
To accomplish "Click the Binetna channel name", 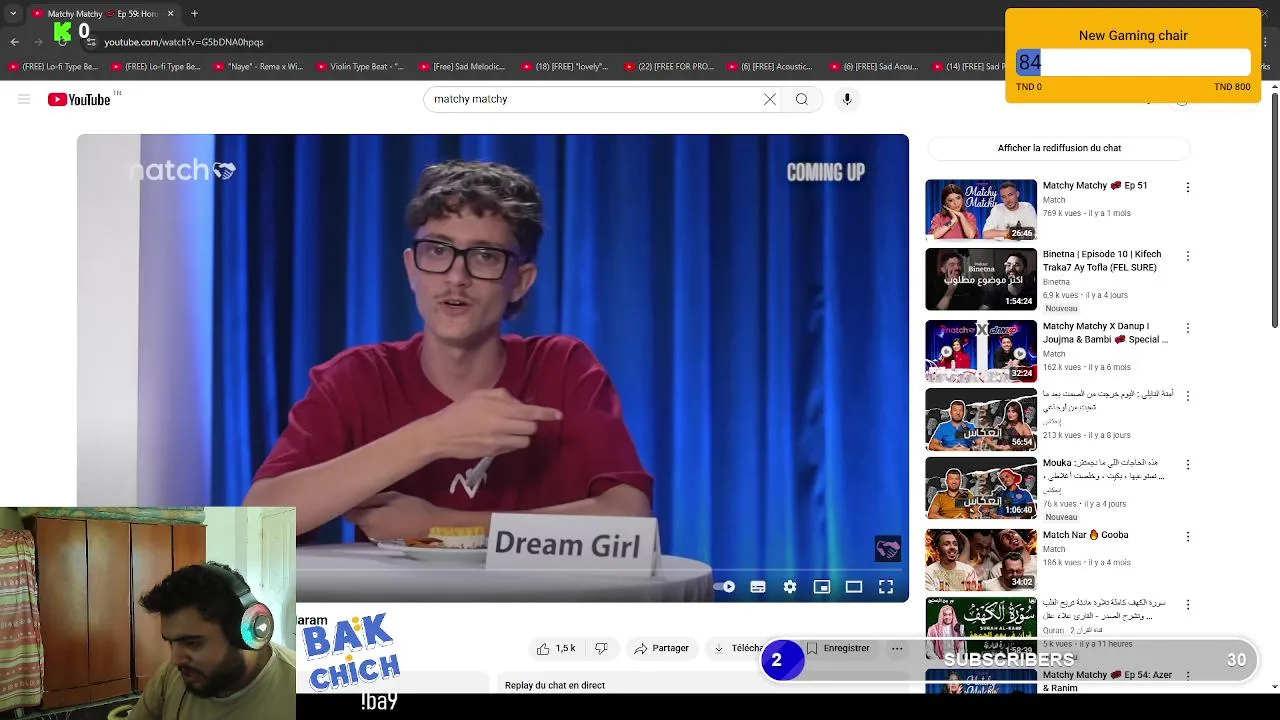I will pos(1056,282).
